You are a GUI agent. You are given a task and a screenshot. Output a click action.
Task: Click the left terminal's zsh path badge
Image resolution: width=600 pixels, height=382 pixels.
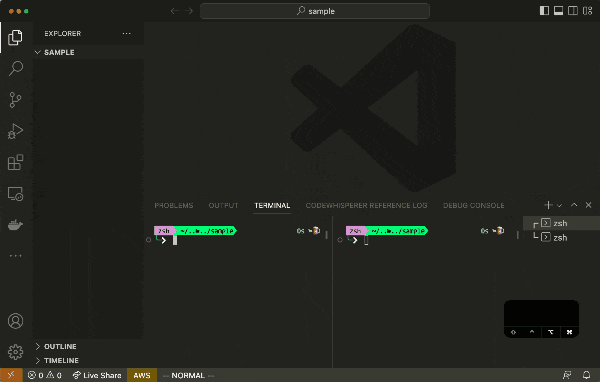click(196, 230)
